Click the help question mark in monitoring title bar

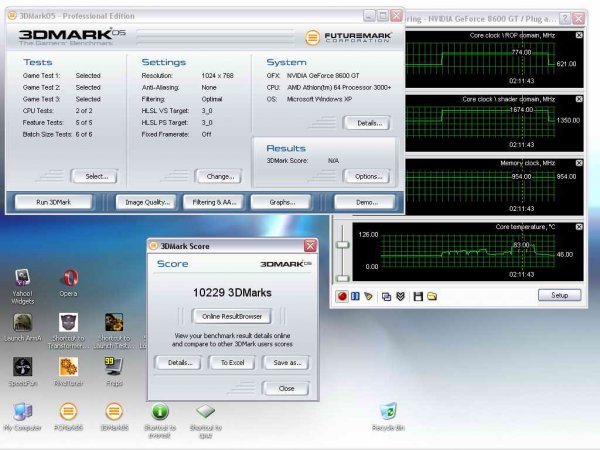(565, 18)
